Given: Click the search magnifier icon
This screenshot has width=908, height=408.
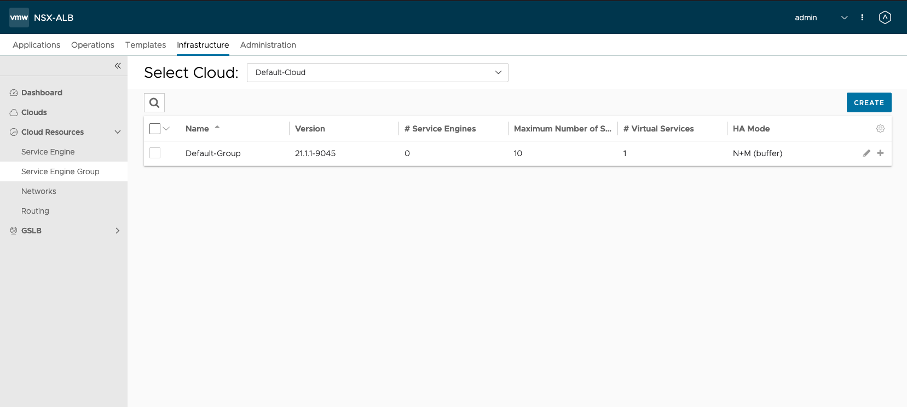Looking at the screenshot, I should pos(154,102).
